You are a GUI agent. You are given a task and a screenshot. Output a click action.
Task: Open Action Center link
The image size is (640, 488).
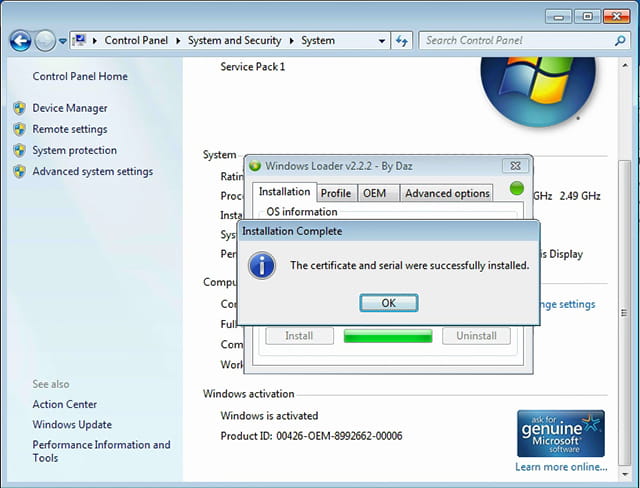(64, 404)
